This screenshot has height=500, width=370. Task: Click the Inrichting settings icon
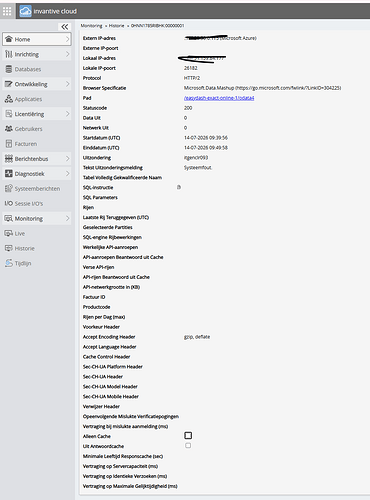9,54
